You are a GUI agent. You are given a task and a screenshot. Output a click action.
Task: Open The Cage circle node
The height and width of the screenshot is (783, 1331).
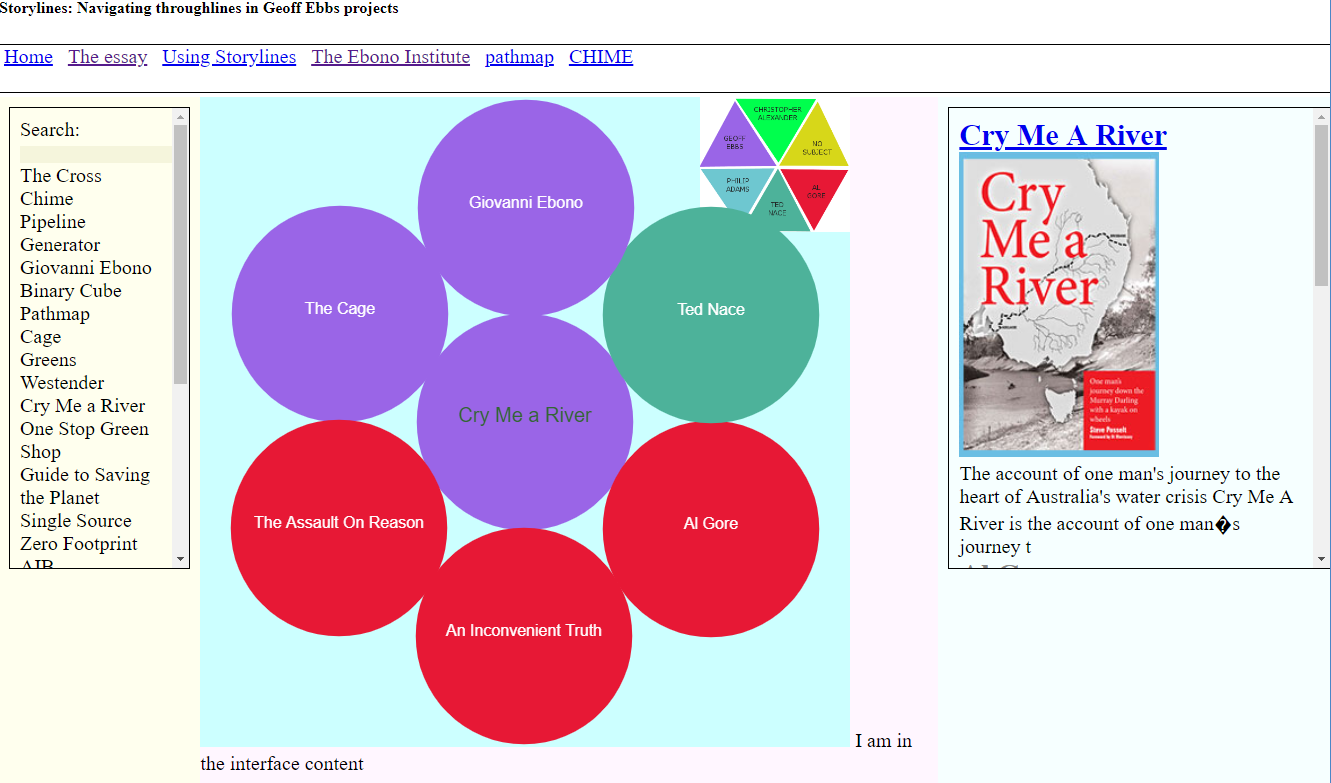pyautogui.click(x=340, y=309)
